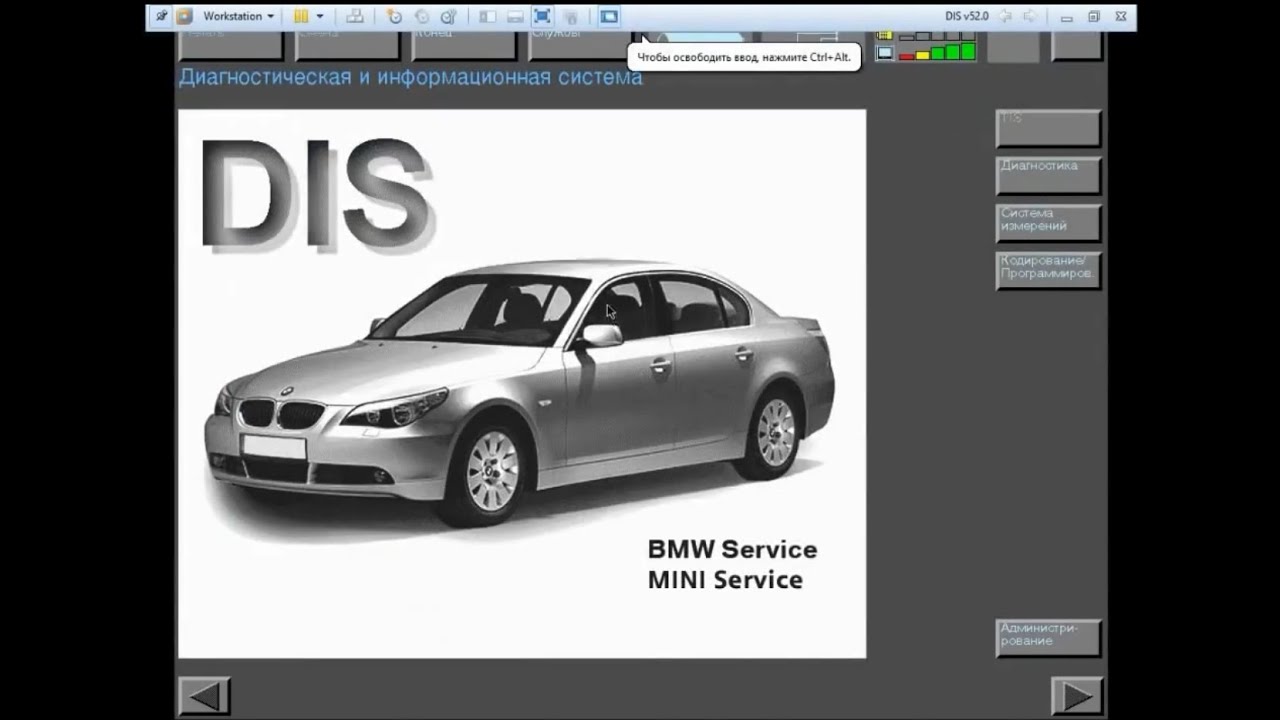Viewport: 1280px width, 720px height.
Task: Click the DIS back arrow at bottom left
Action: coord(204,696)
